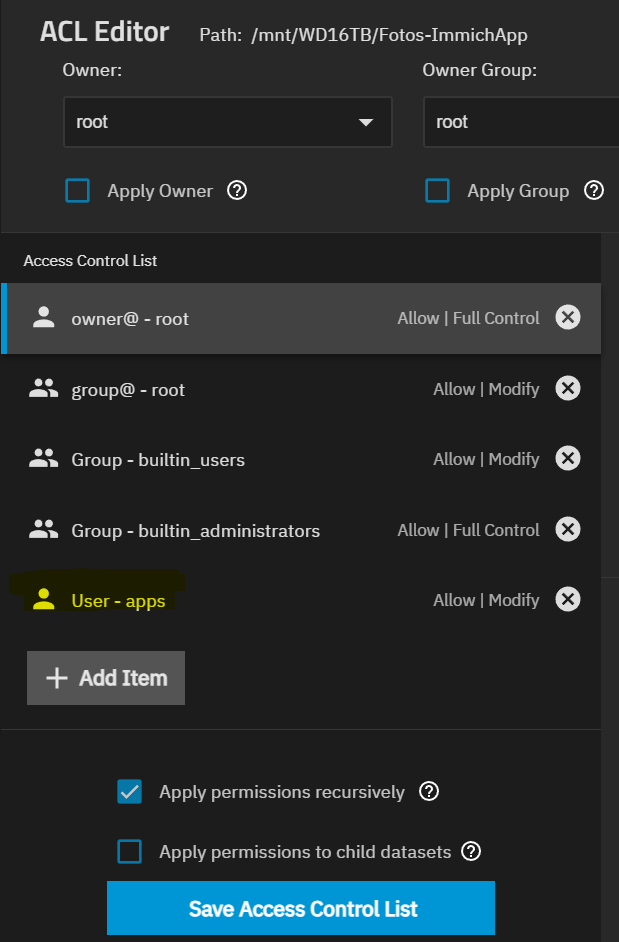Remove the builtin_users group entry
The width and height of the screenshot is (619, 942).
(567, 459)
